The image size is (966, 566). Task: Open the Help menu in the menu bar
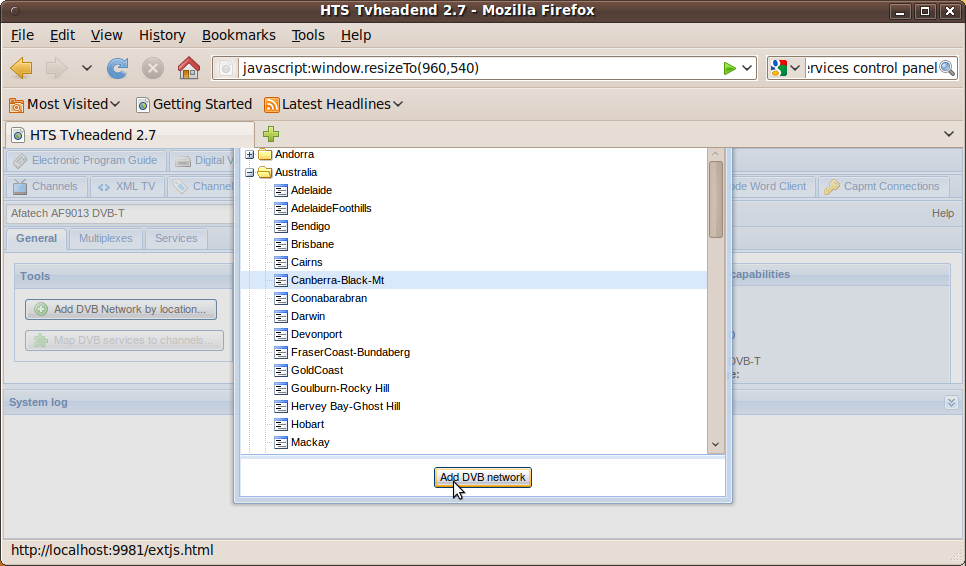pyautogui.click(x=356, y=35)
